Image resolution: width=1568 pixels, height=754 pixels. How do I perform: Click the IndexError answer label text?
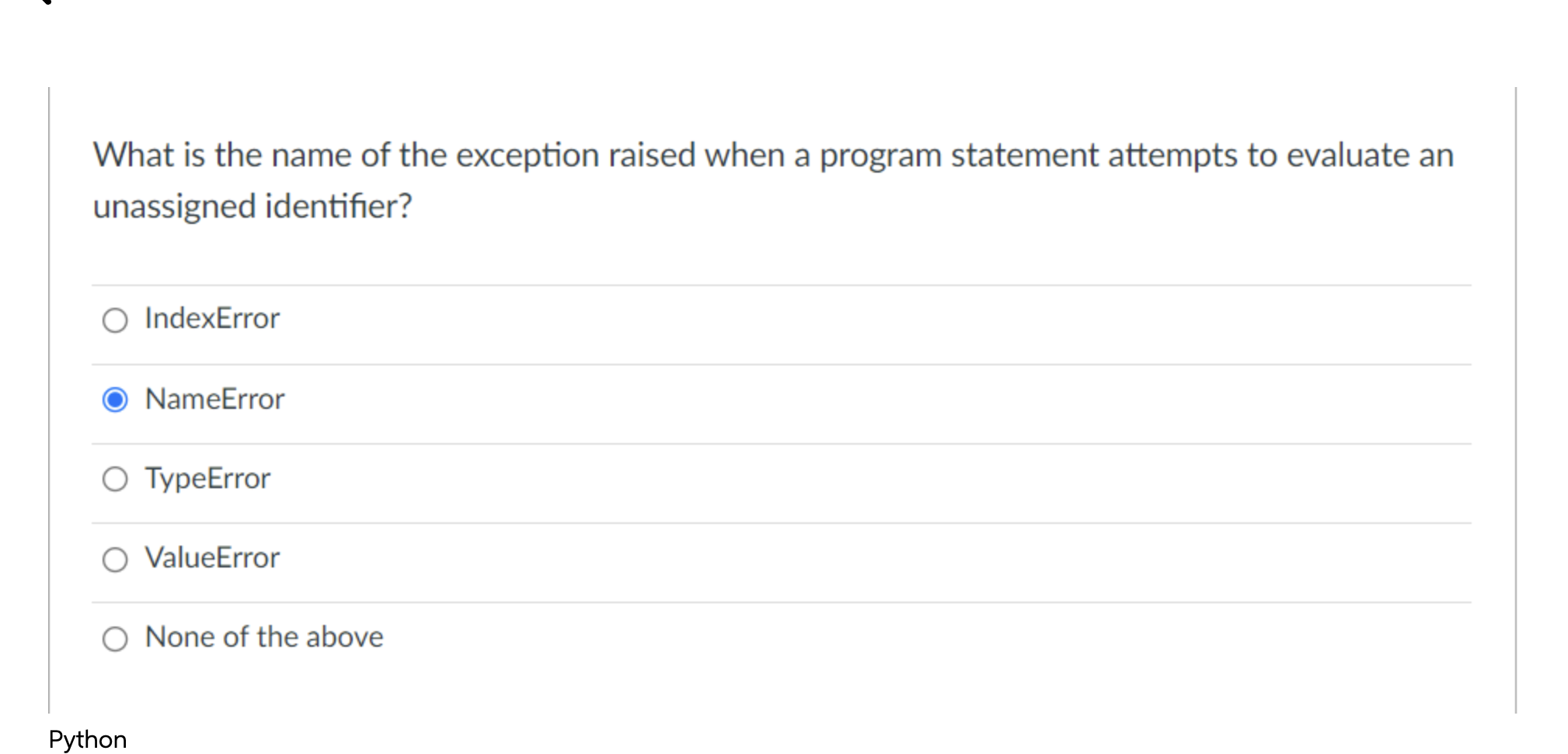pos(212,319)
